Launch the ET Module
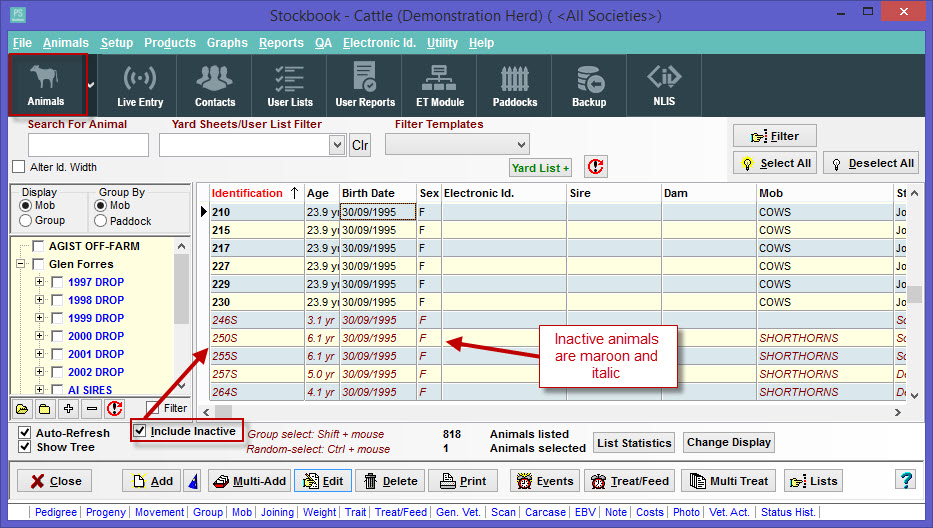 point(440,86)
